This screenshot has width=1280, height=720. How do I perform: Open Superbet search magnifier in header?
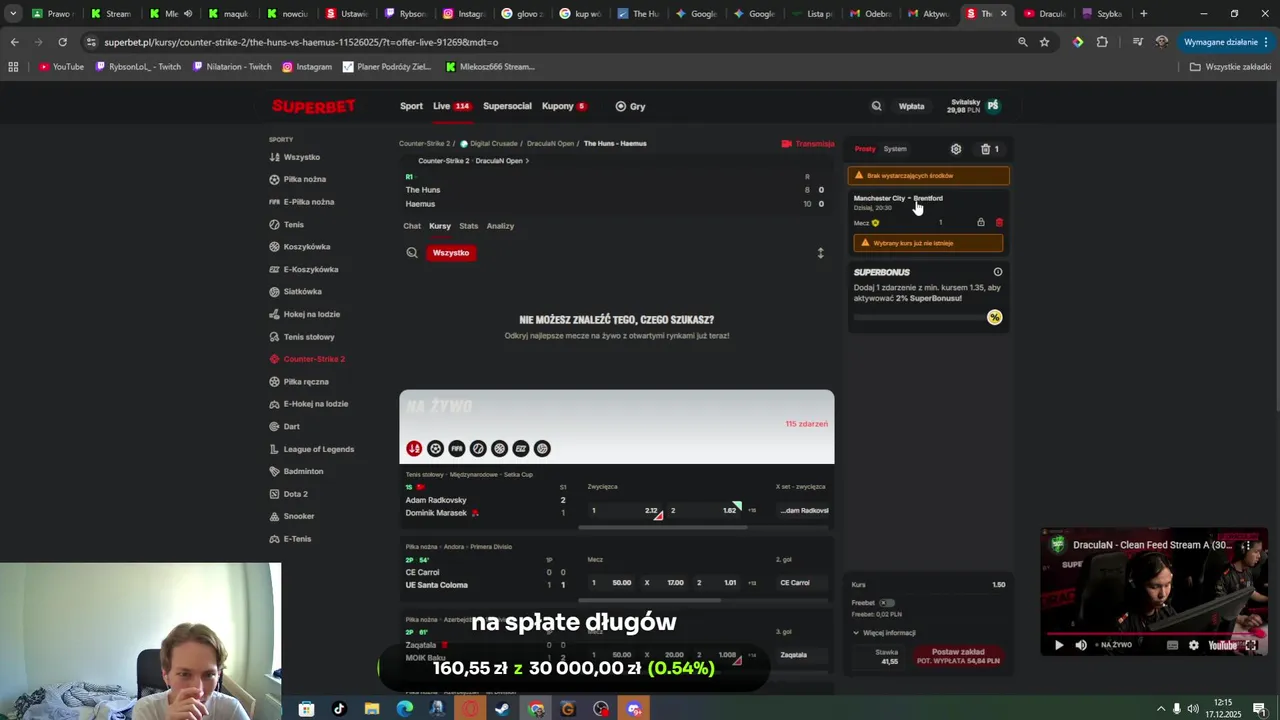pyautogui.click(x=876, y=106)
